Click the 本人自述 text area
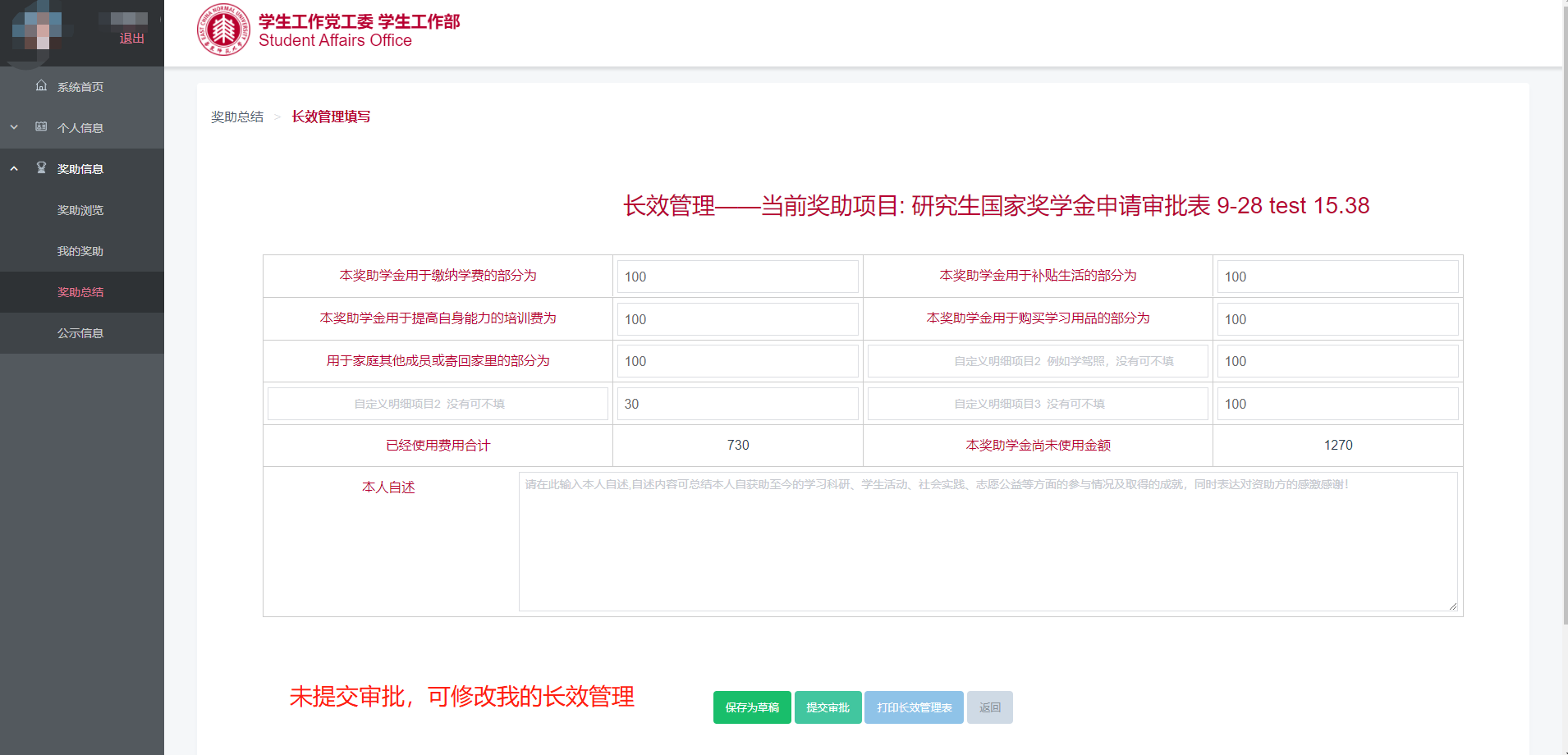This screenshot has height=755, width=1568. coord(988,542)
